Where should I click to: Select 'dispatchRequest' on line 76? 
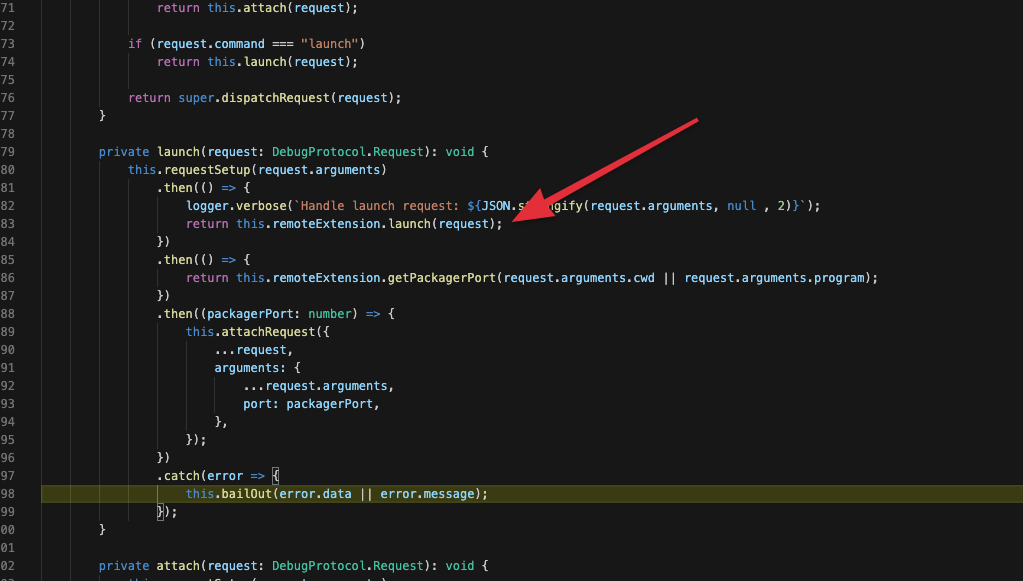(x=276, y=98)
